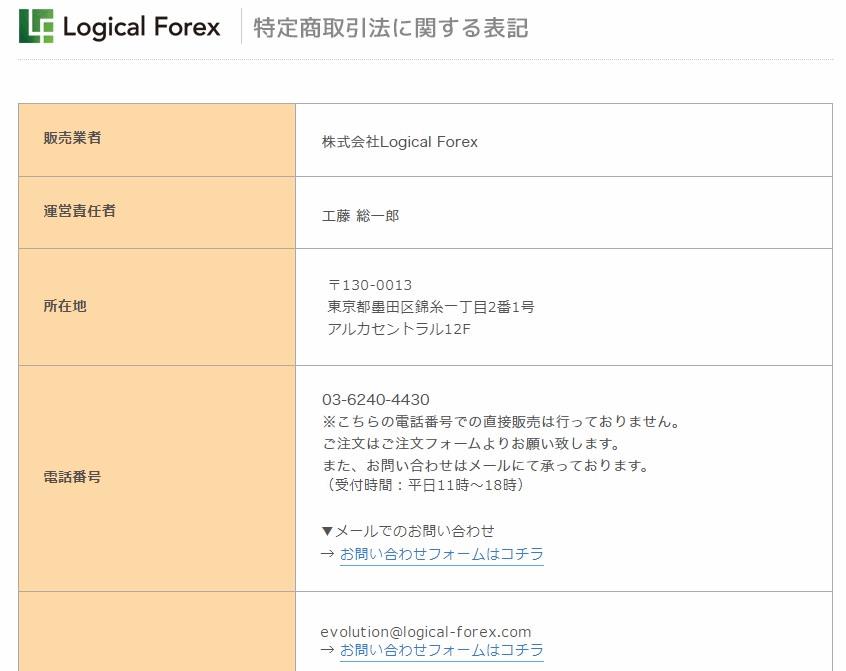
Task: Click the 販売業者 row header
Action: 72,138
